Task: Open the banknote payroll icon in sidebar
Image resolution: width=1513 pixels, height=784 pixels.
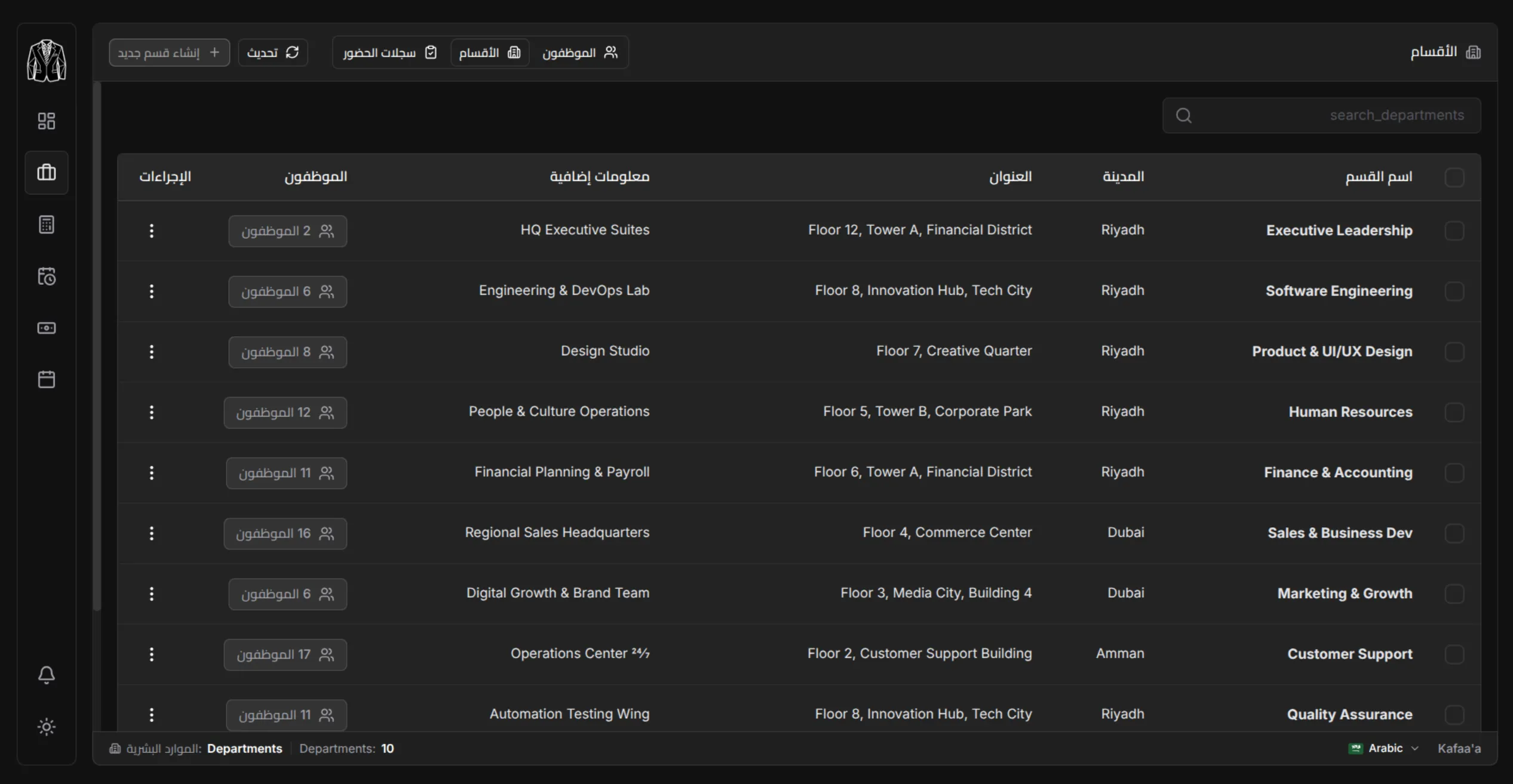Action: (47, 328)
